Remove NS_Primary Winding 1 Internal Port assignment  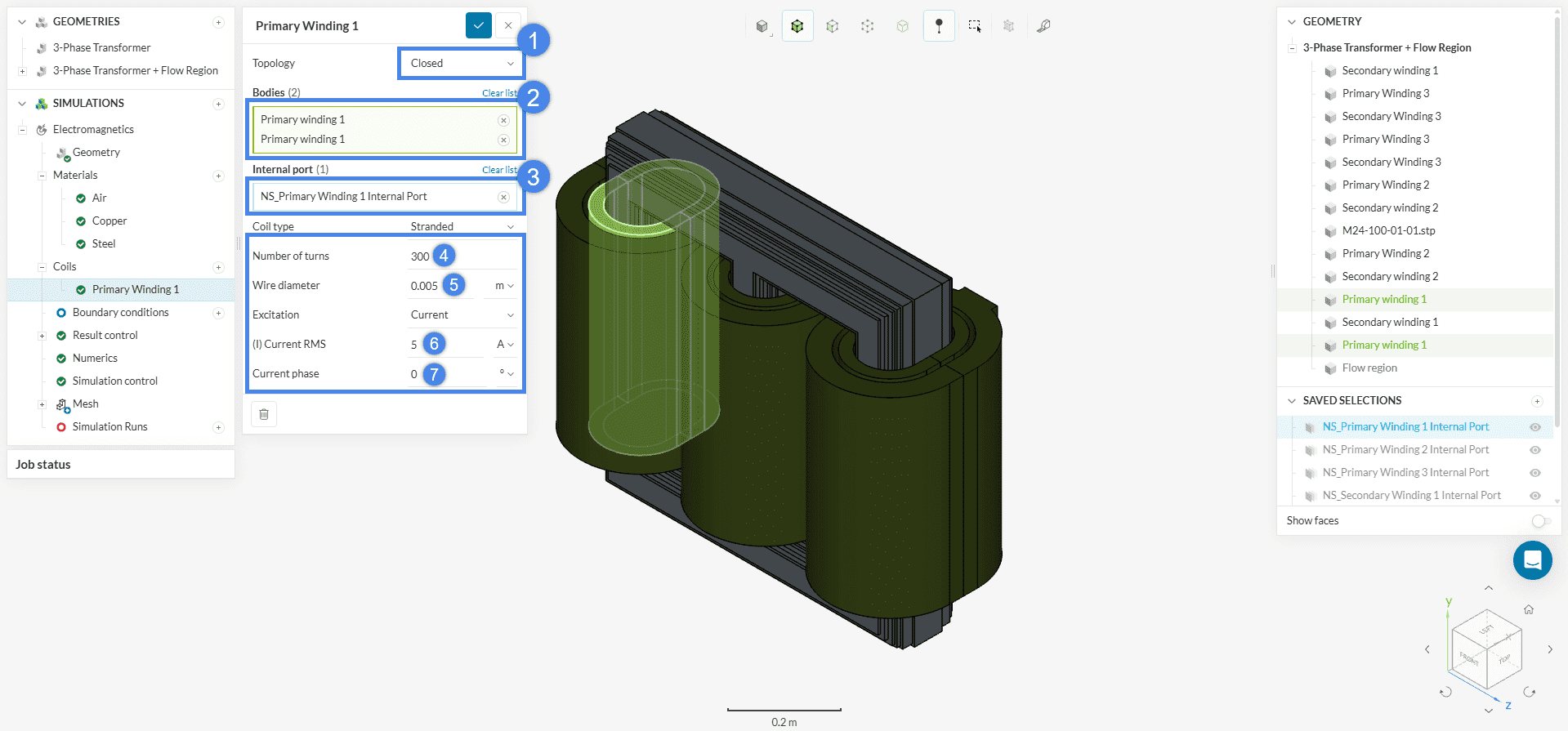coord(503,197)
